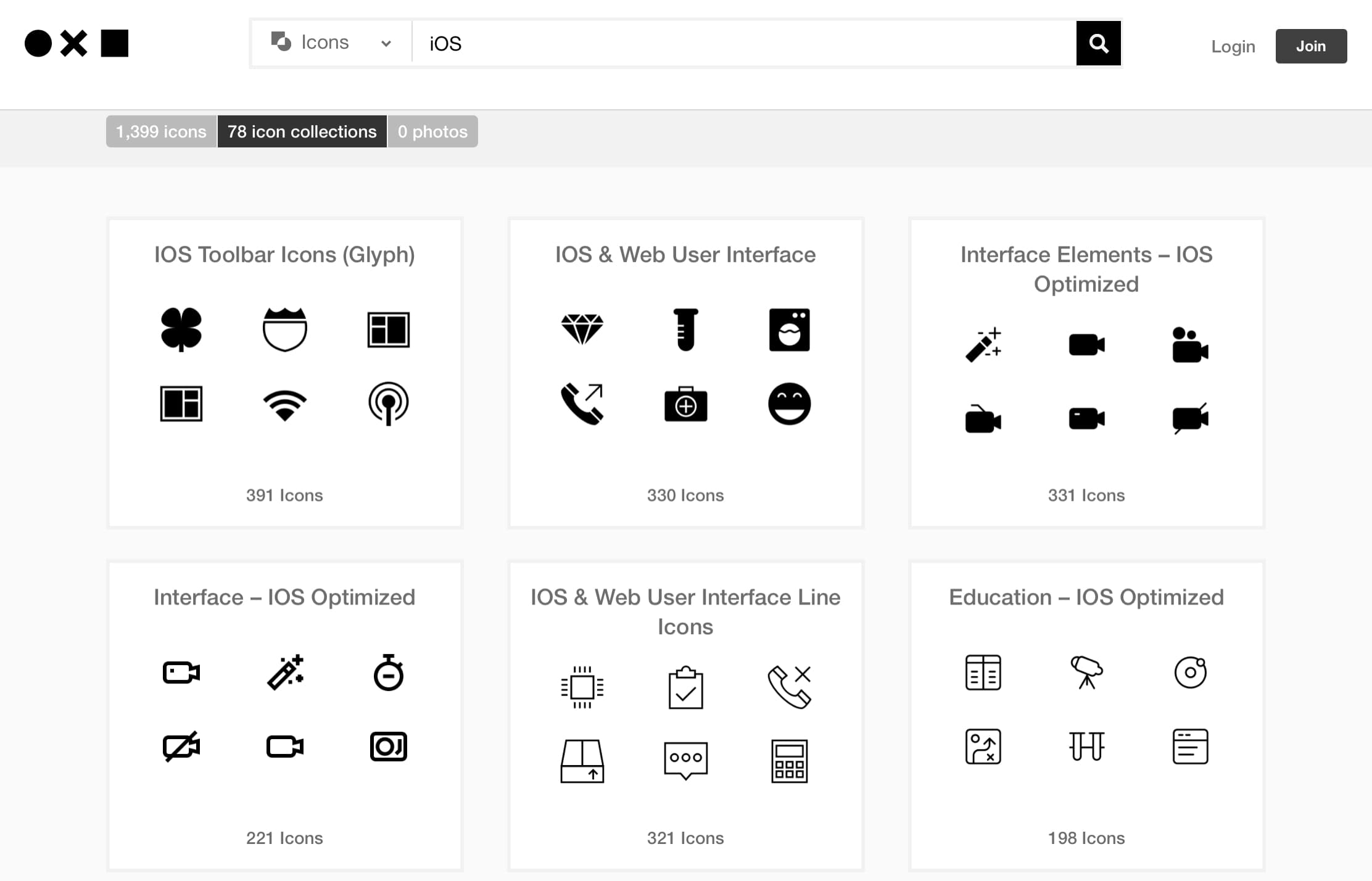Select the wifi signal icon
The width and height of the screenshot is (1372, 881).
click(284, 405)
